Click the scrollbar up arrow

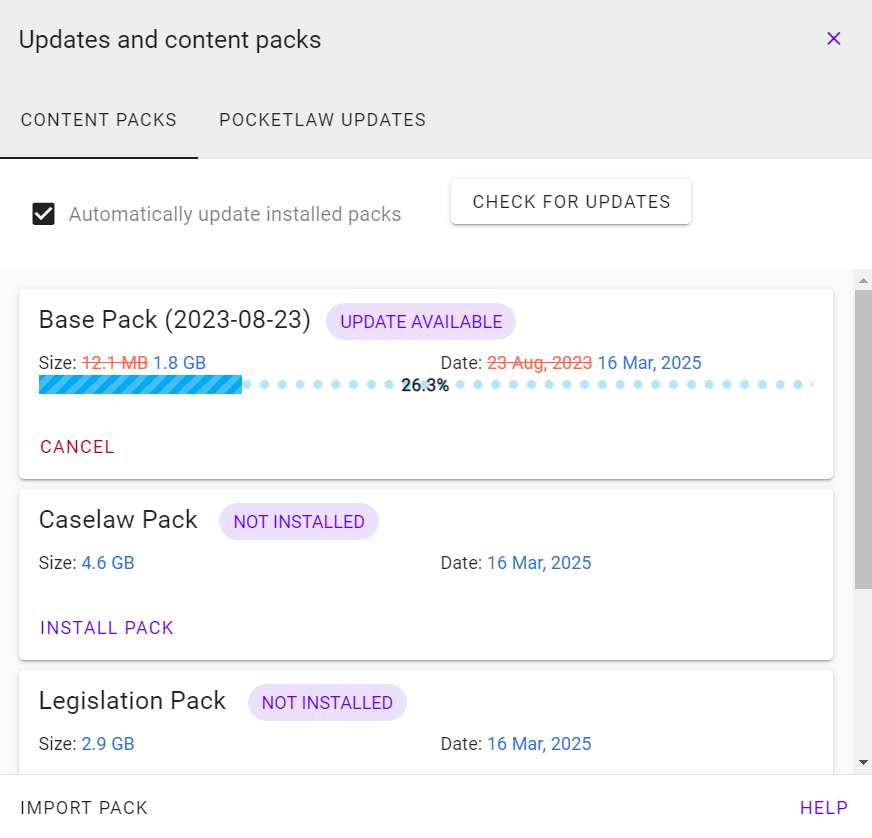(863, 281)
